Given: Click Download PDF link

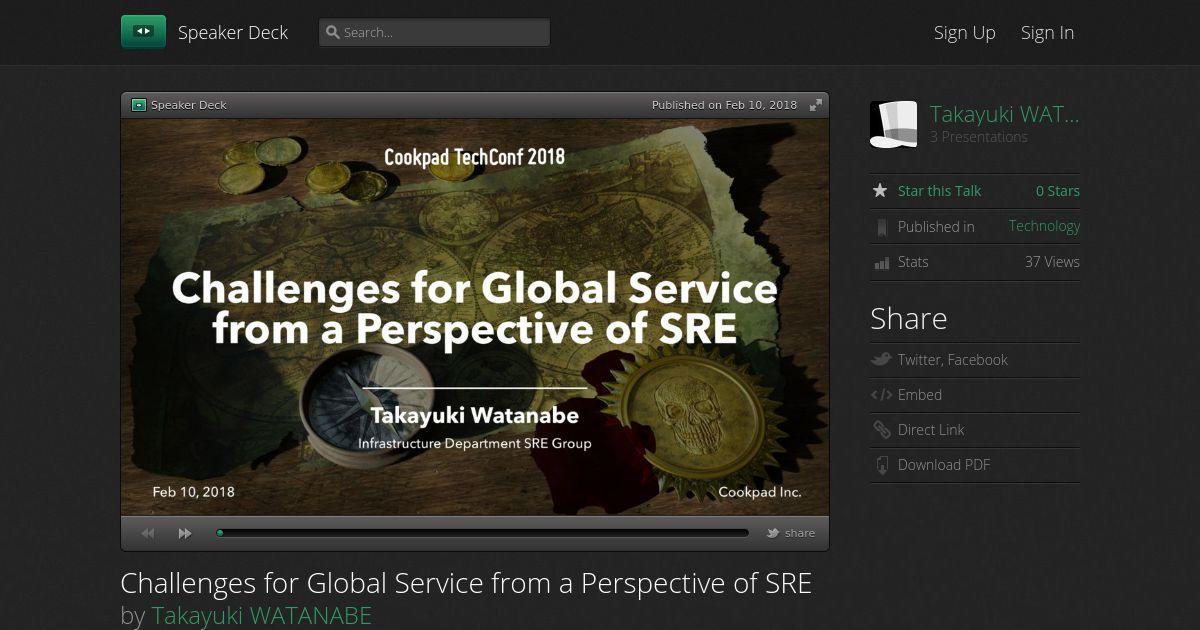Looking at the screenshot, I should pyautogui.click(x=944, y=465).
